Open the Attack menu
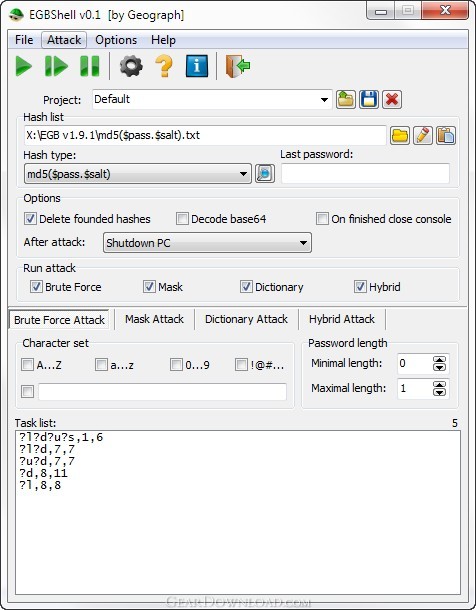Image resolution: width=476 pixels, height=610 pixels. [x=64, y=40]
